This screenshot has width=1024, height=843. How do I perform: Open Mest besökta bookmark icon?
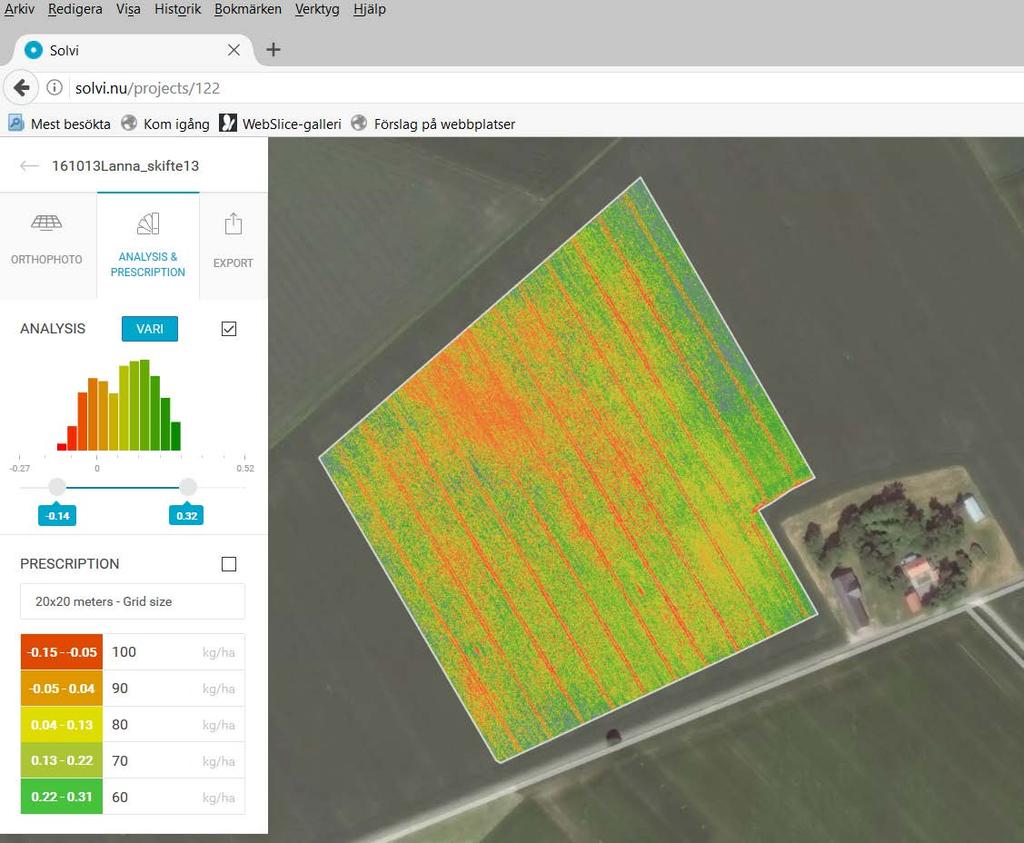tap(15, 123)
